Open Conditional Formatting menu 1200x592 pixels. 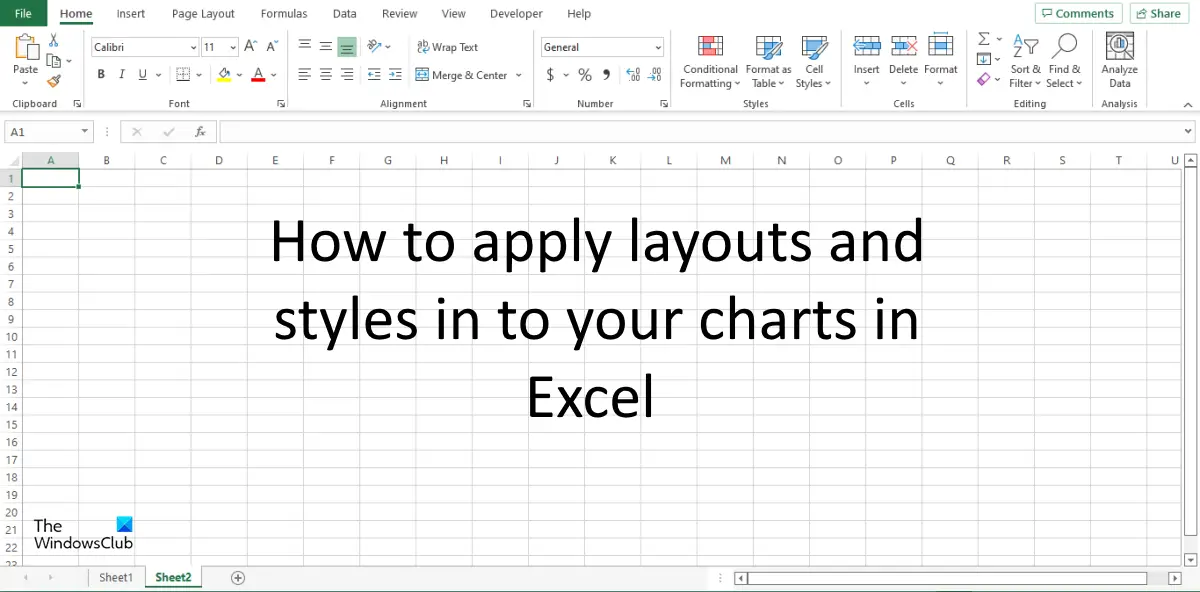(x=710, y=61)
